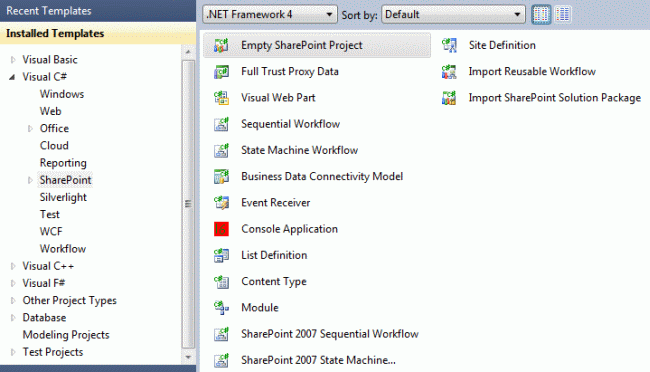Click the Business Data Connectivity Model icon
The image size is (650, 372).
pos(221,176)
